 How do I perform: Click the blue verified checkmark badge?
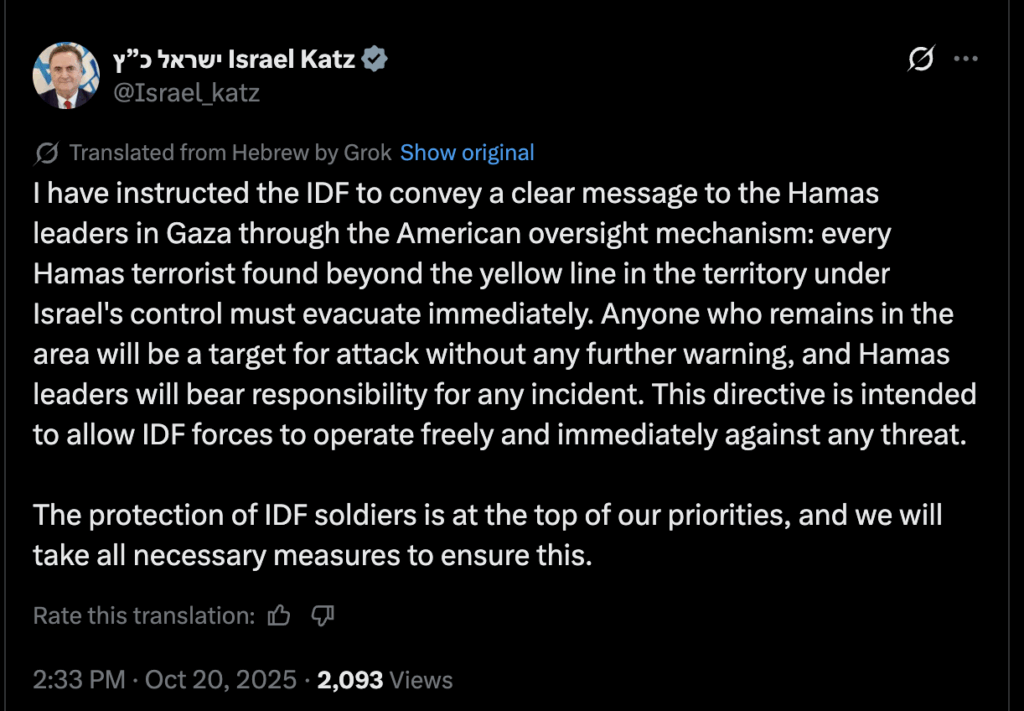375,61
